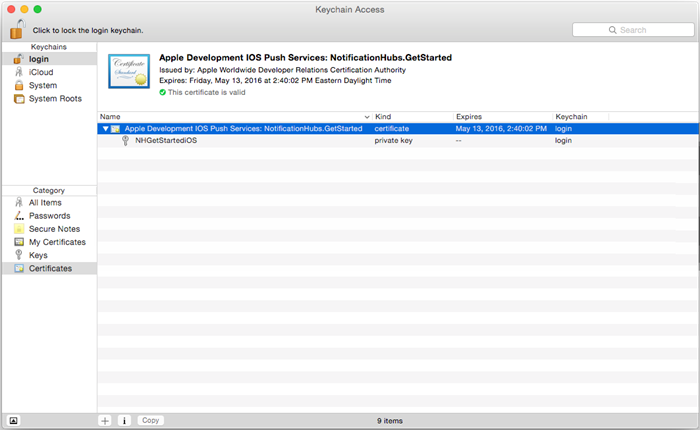
Task: Select the Apple Development IOS Push Services row
Action: tap(398, 129)
